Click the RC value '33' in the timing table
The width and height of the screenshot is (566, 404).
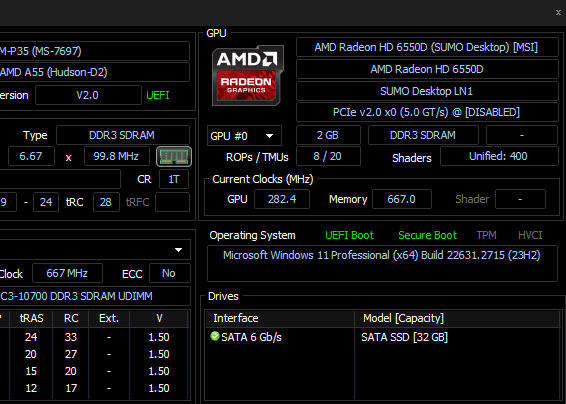click(71, 337)
